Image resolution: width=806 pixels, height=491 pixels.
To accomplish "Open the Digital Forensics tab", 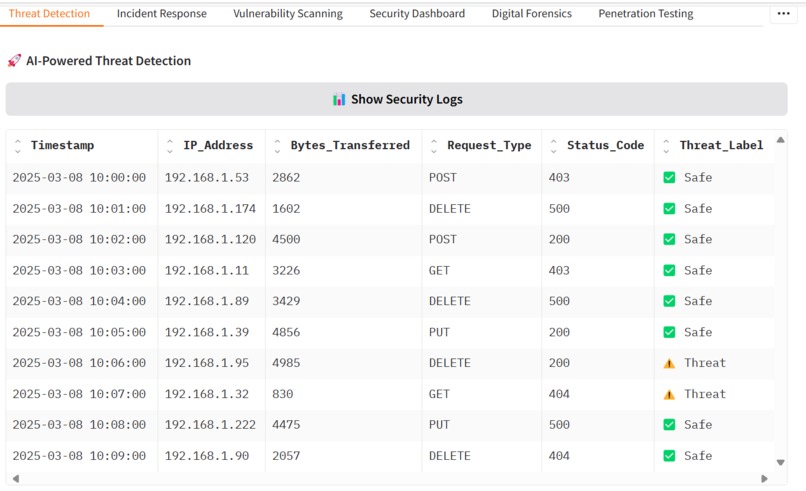I will pyautogui.click(x=532, y=14).
